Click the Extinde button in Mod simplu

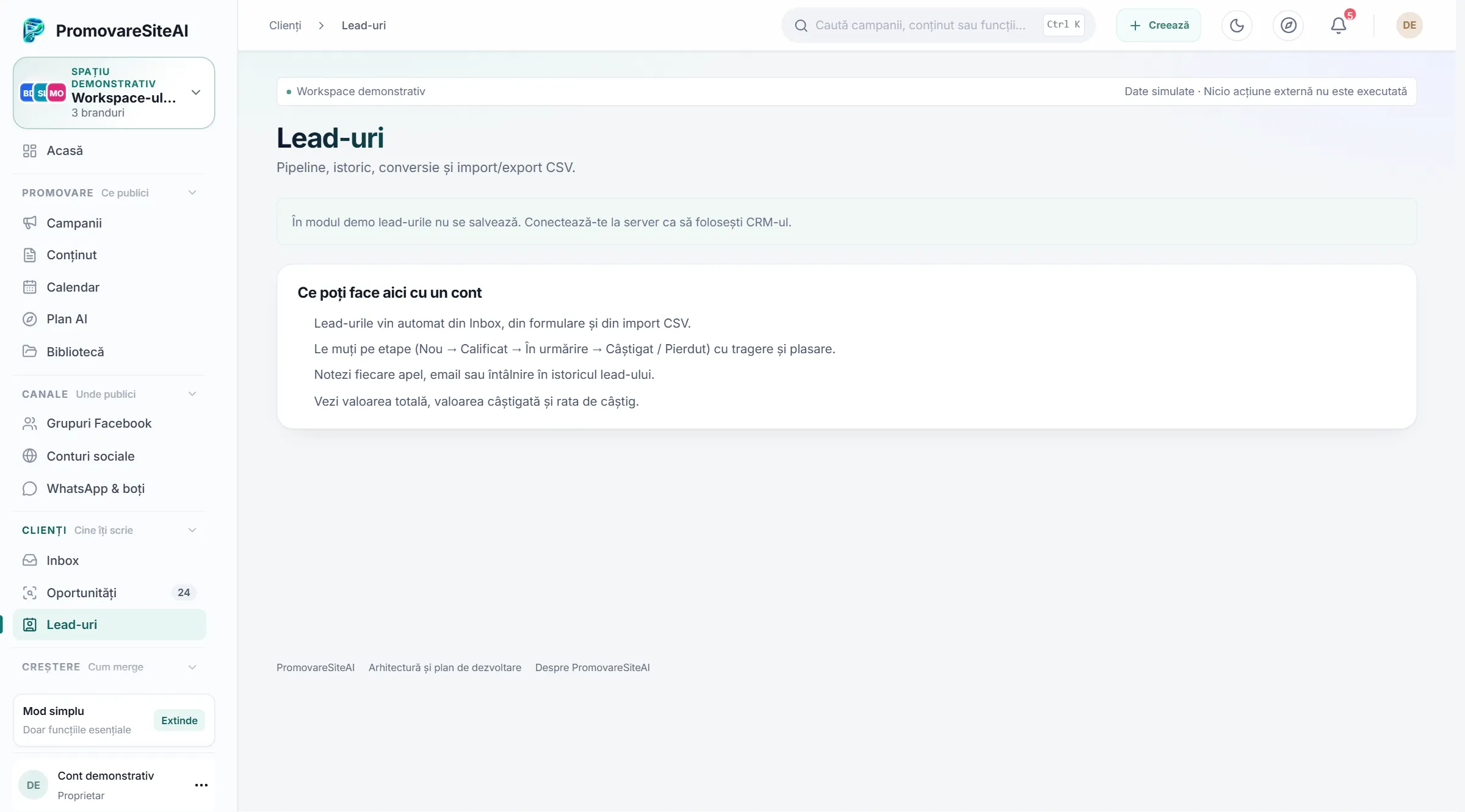coord(179,720)
